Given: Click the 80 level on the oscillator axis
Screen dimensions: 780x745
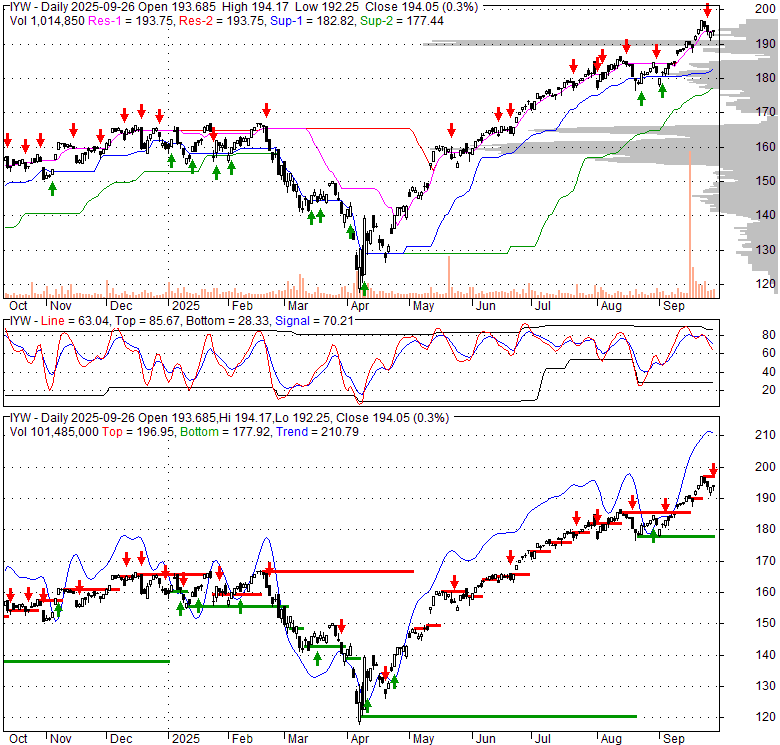Looking at the screenshot, I should click(x=769, y=335).
